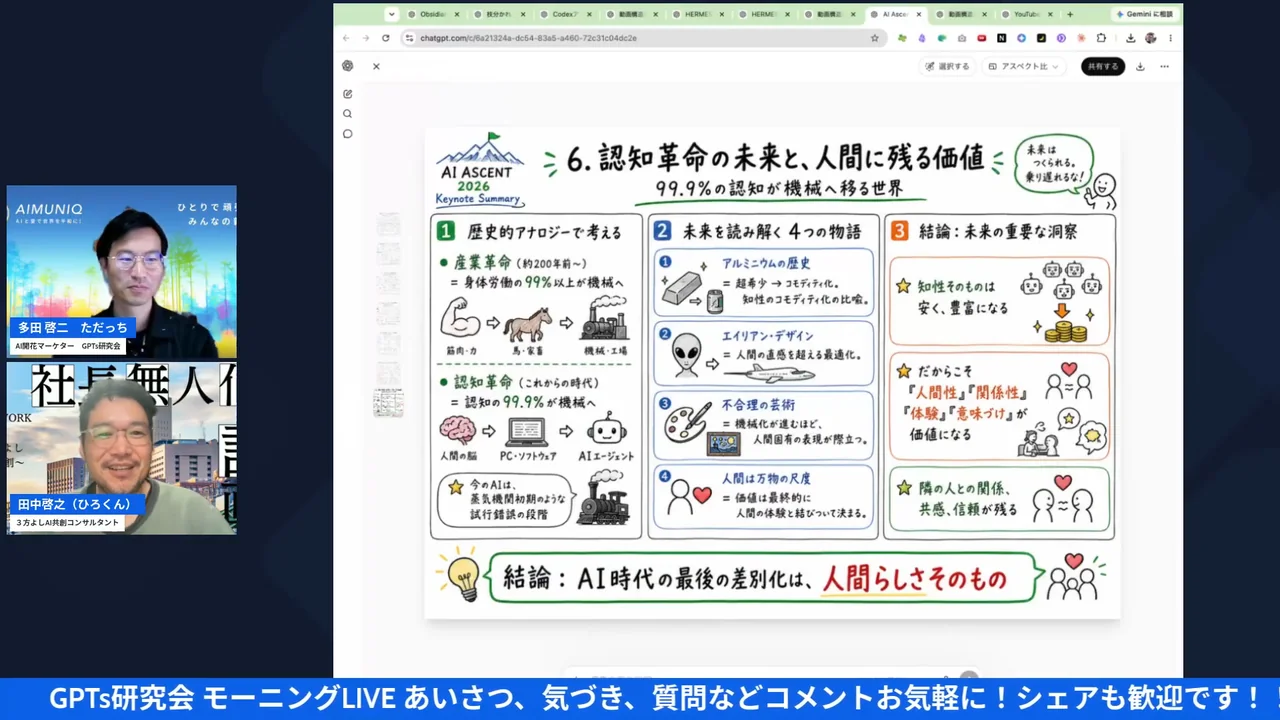Switch to the YouTube browser tab

[1029, 14]
